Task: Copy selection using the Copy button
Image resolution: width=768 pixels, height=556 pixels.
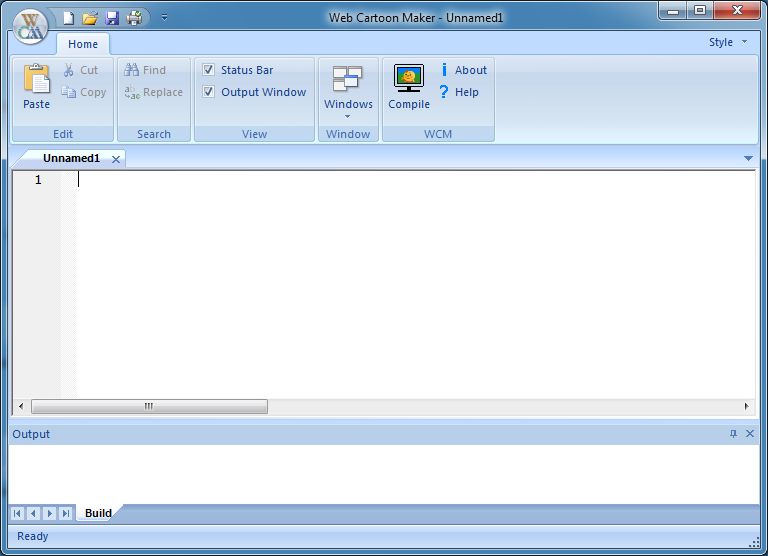Action: [84, 92]
